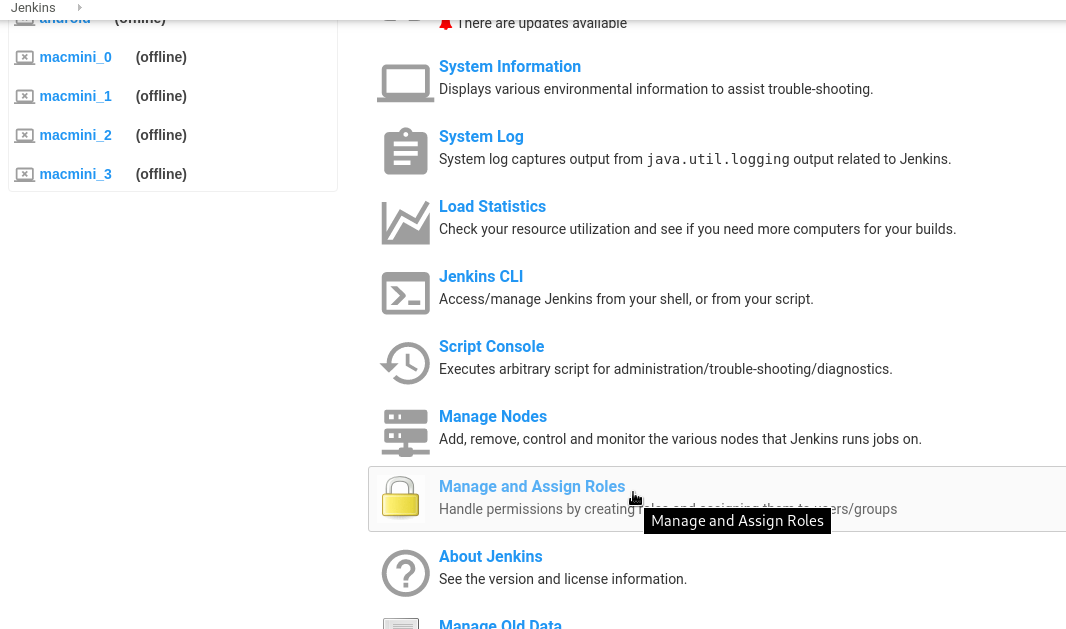Click the offline computer icon for macmini_1
The width and height of the screenshot is (1066, 629).
pos(24,96)
